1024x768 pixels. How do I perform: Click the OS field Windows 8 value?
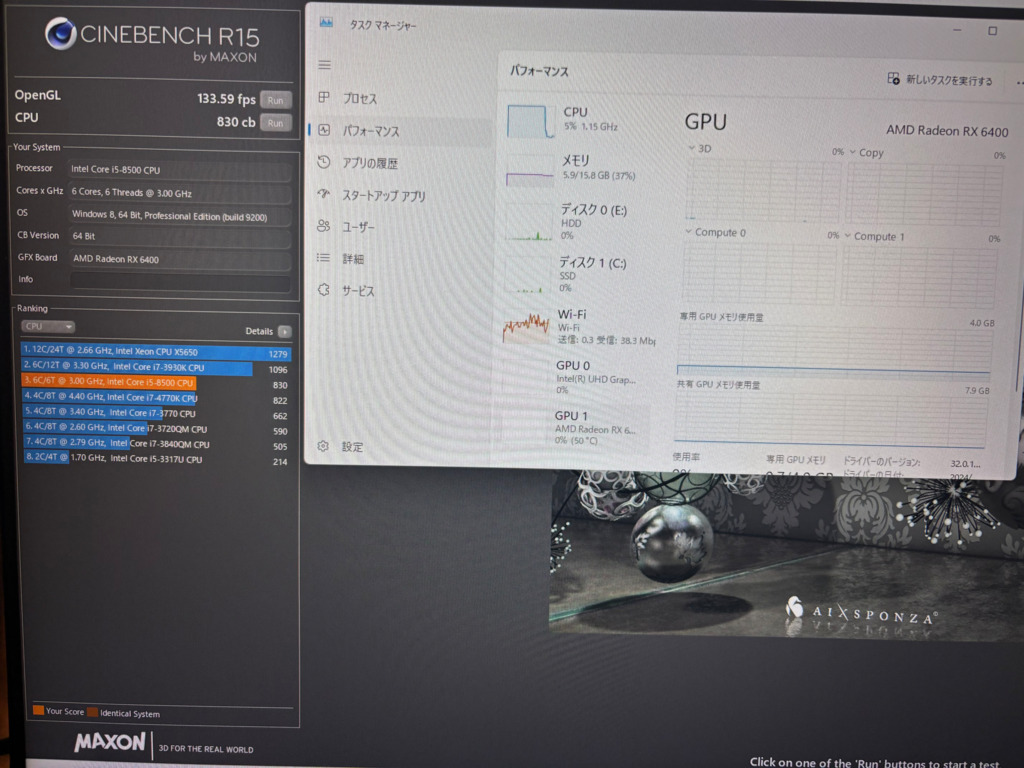coord(180,216)
